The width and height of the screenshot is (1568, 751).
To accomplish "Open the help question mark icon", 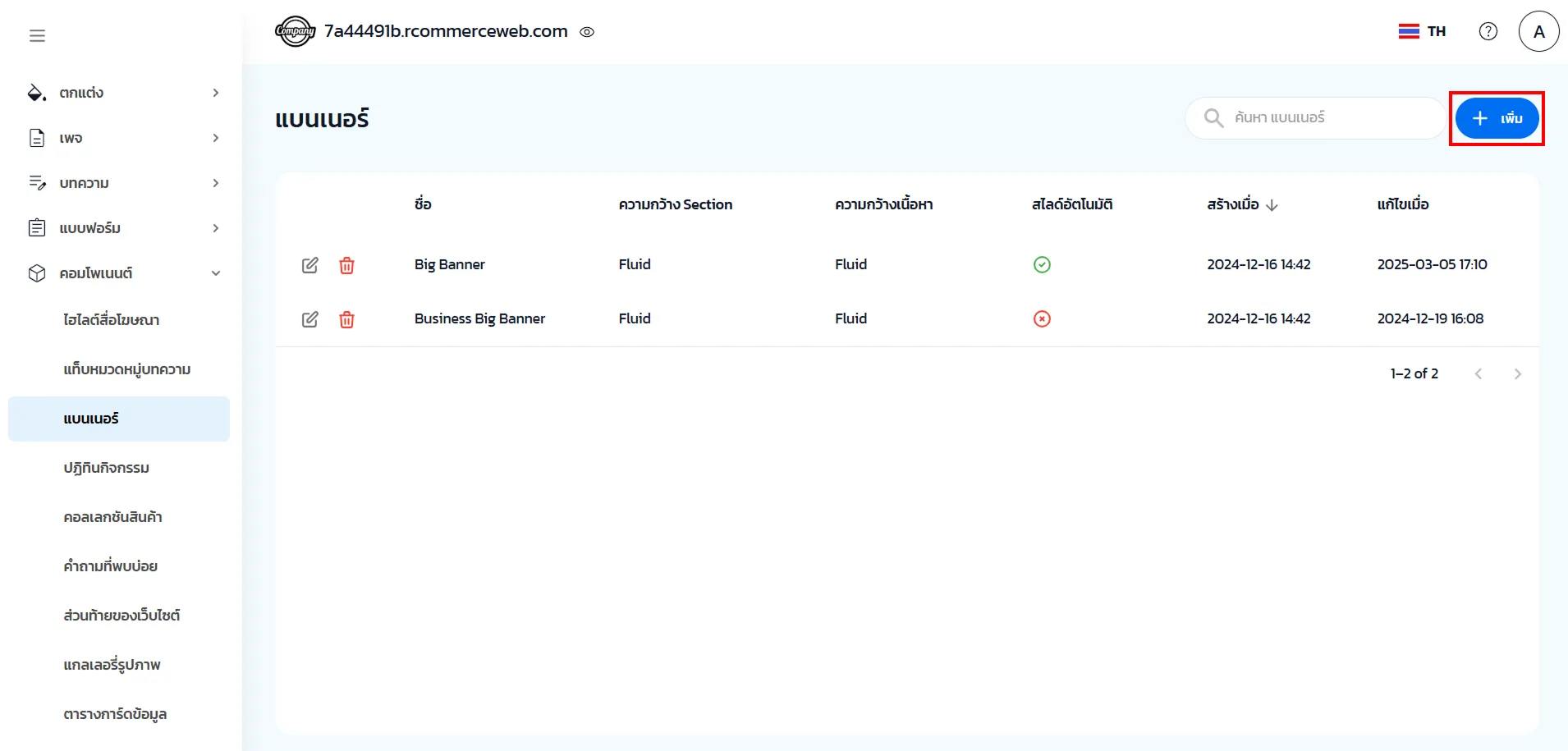I will 1488,31.
